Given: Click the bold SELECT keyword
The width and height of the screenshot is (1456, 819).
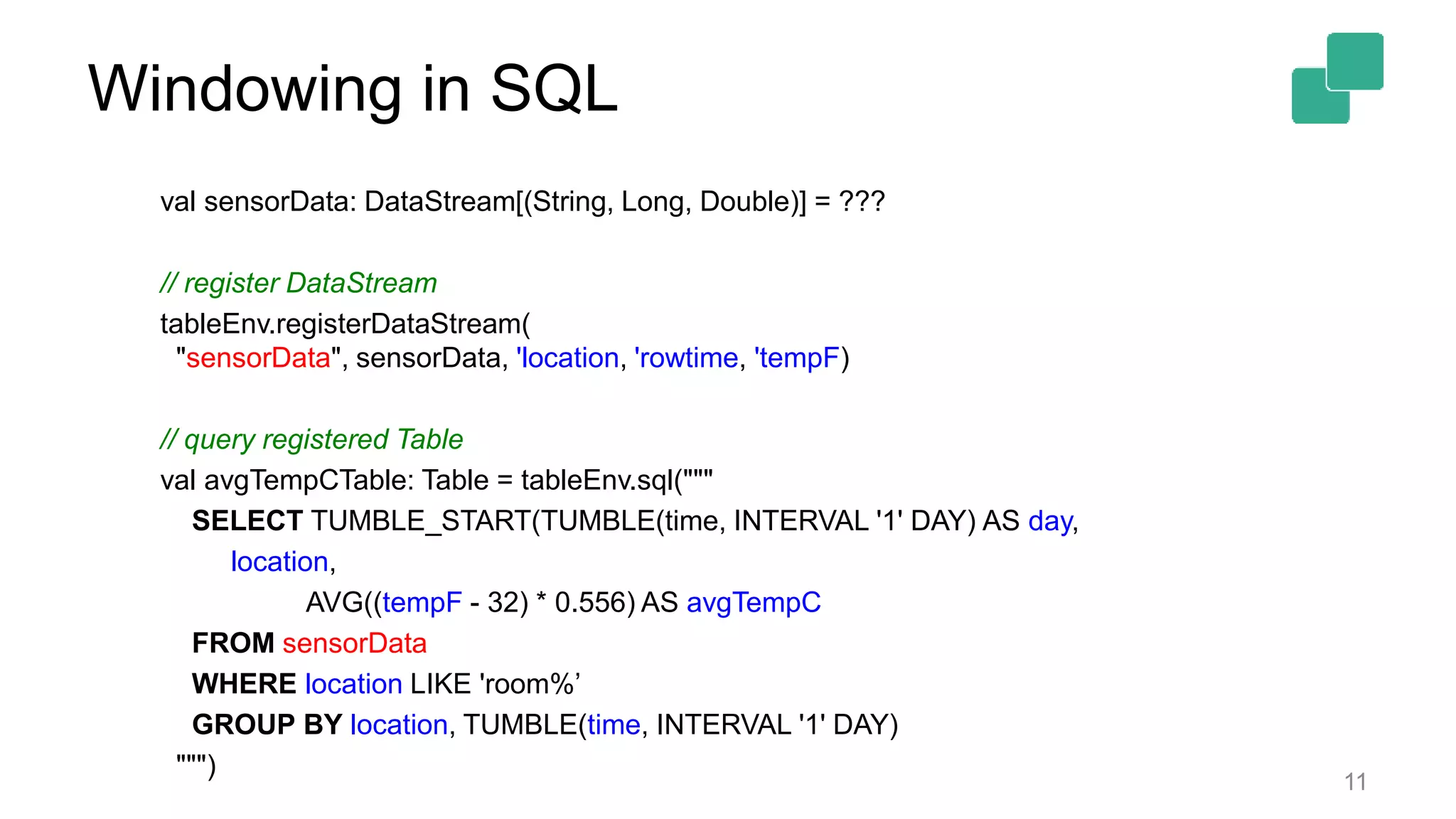Looking at the screenshot, I should coord(247,521).
